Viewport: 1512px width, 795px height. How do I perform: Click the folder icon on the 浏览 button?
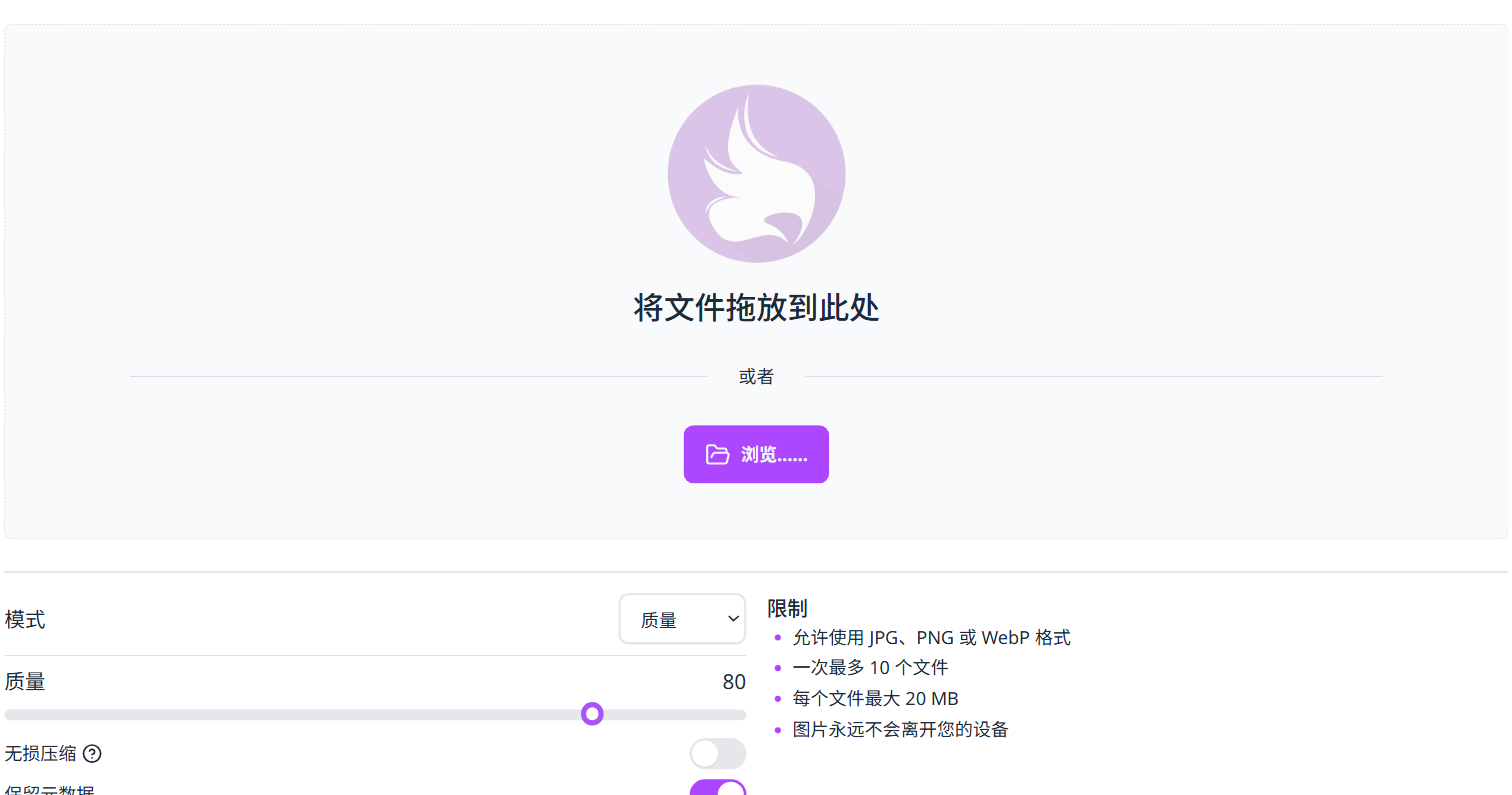(x=717, y=455)
